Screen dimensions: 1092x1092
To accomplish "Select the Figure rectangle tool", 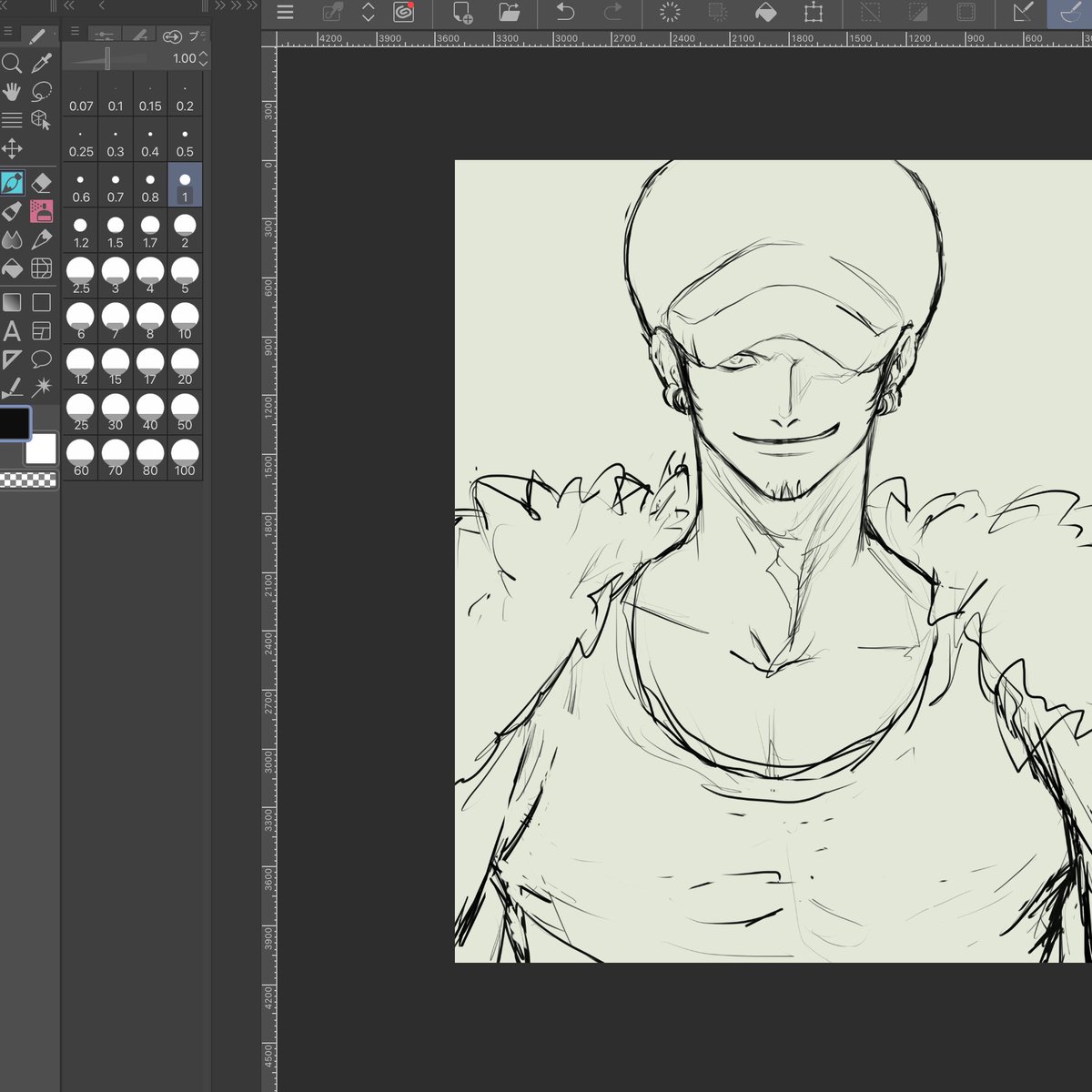I will pos(41,302).
